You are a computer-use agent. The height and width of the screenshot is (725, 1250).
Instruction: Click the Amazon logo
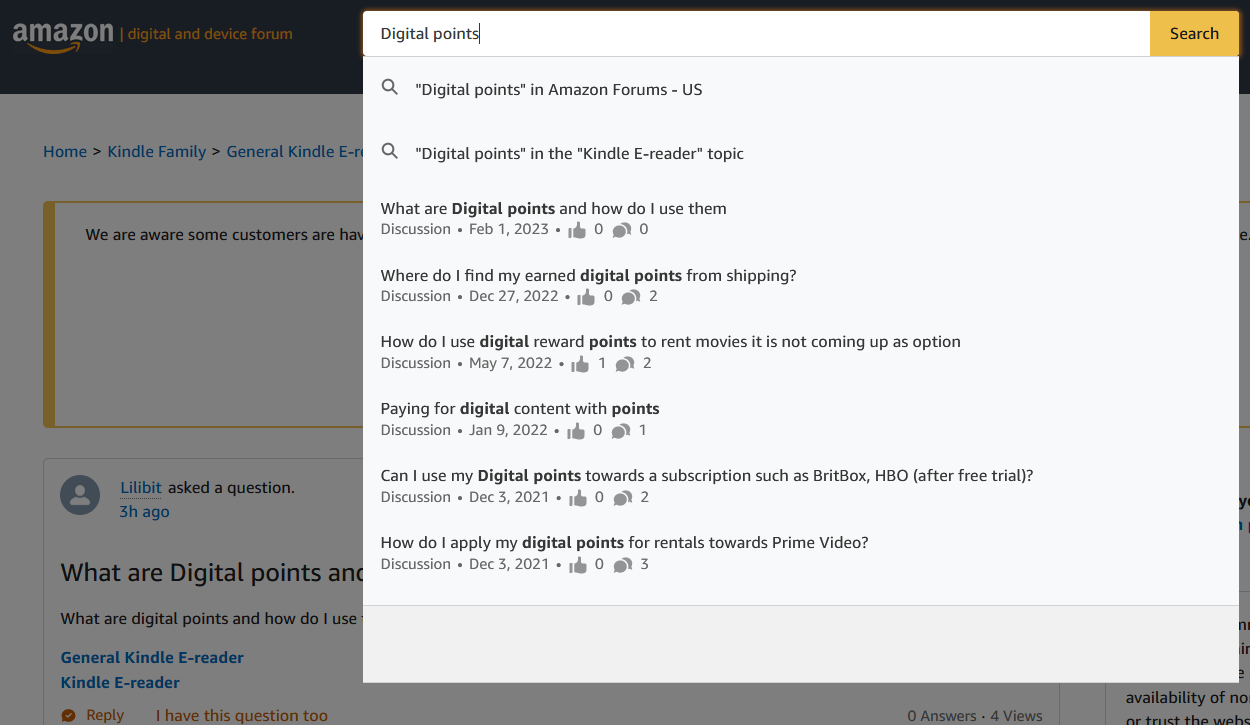pos(65,31)
